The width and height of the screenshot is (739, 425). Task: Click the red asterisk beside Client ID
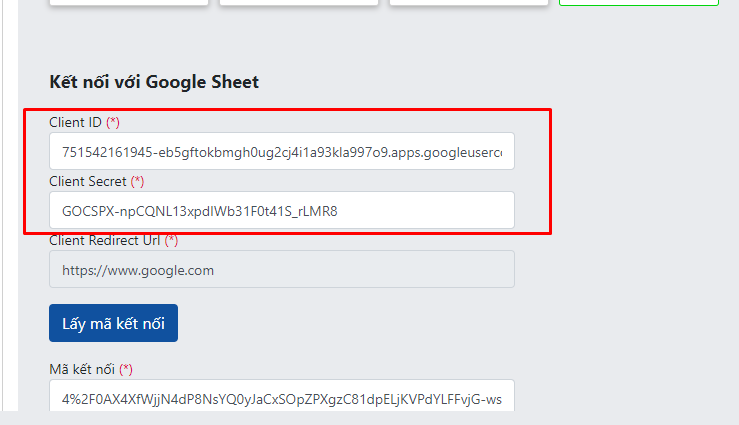(113, 122)
